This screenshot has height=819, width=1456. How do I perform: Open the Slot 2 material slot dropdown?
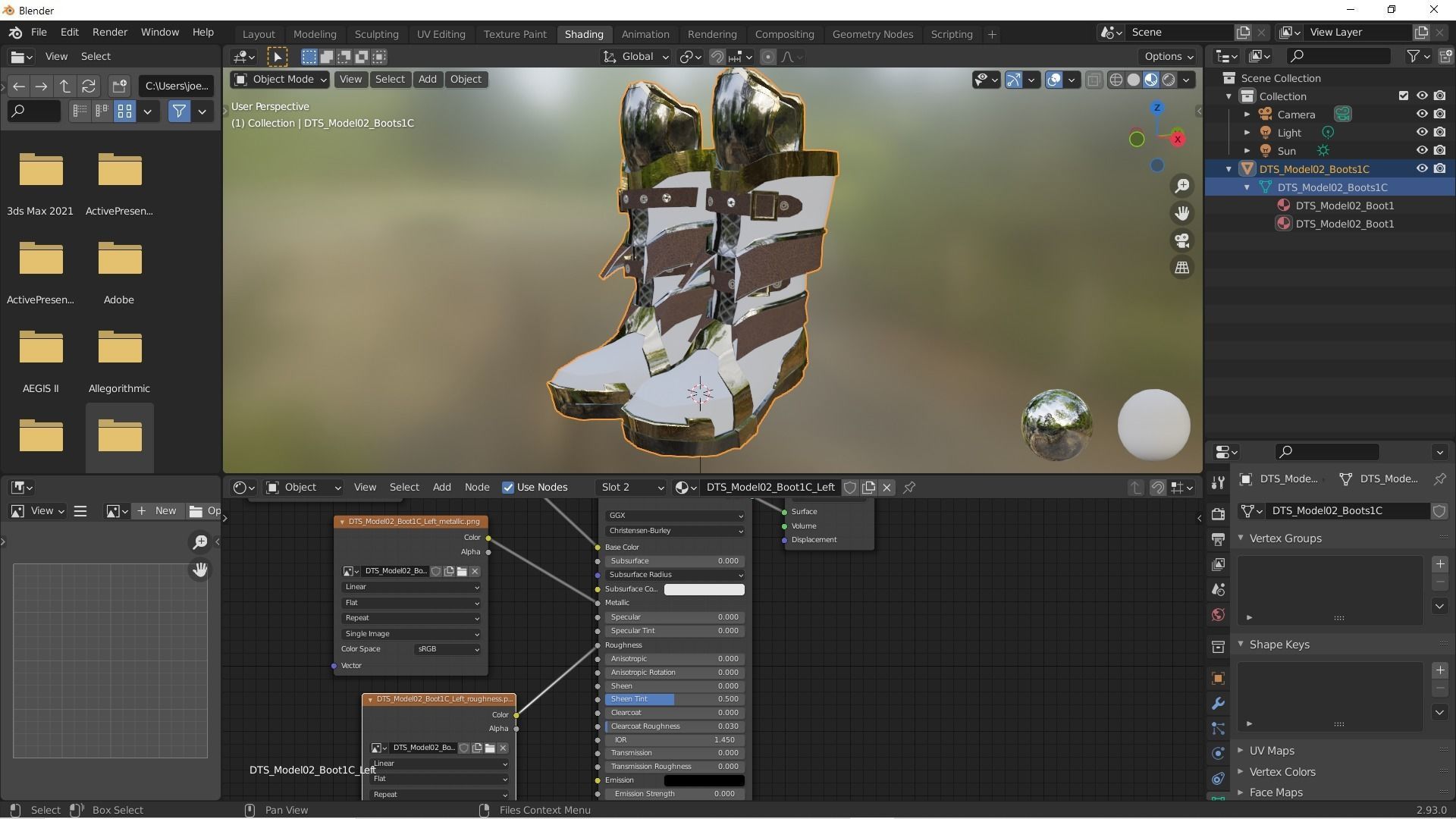tap(632, 488)
